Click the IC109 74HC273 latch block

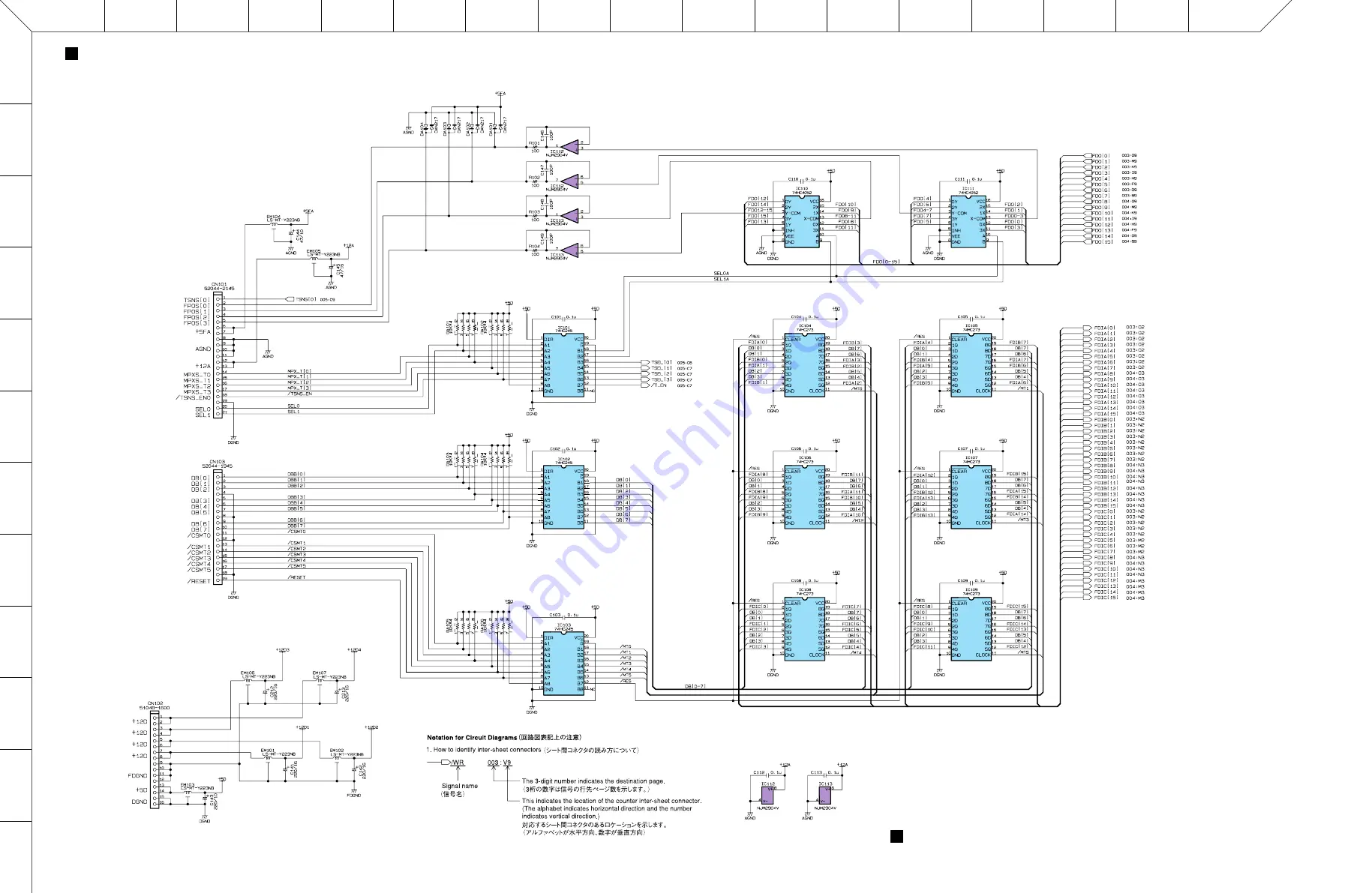(x=971, y=629)
